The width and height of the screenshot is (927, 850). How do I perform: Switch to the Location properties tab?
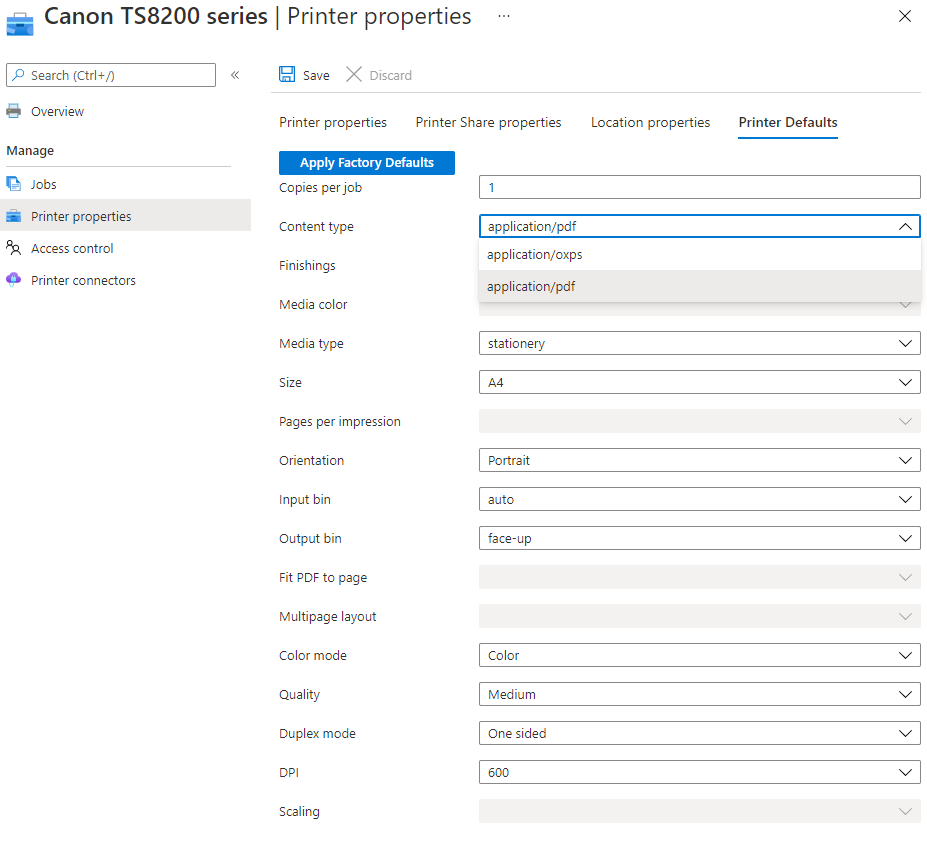tap(650, 122)
